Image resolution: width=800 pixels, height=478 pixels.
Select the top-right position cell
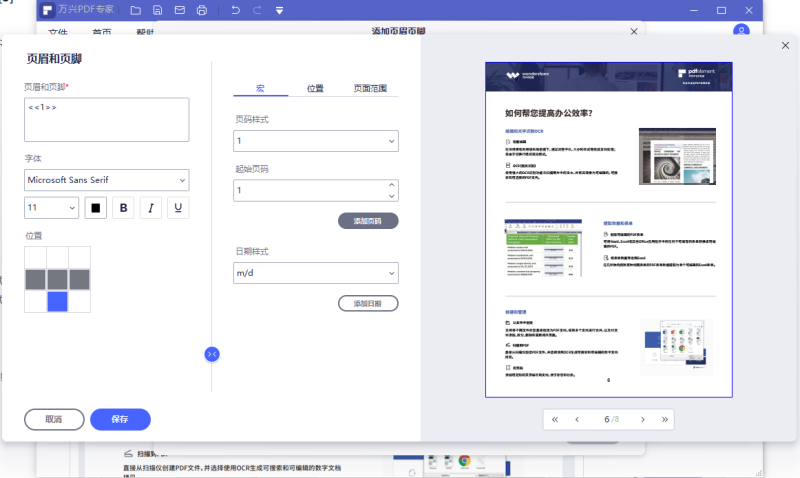[80, 258]
